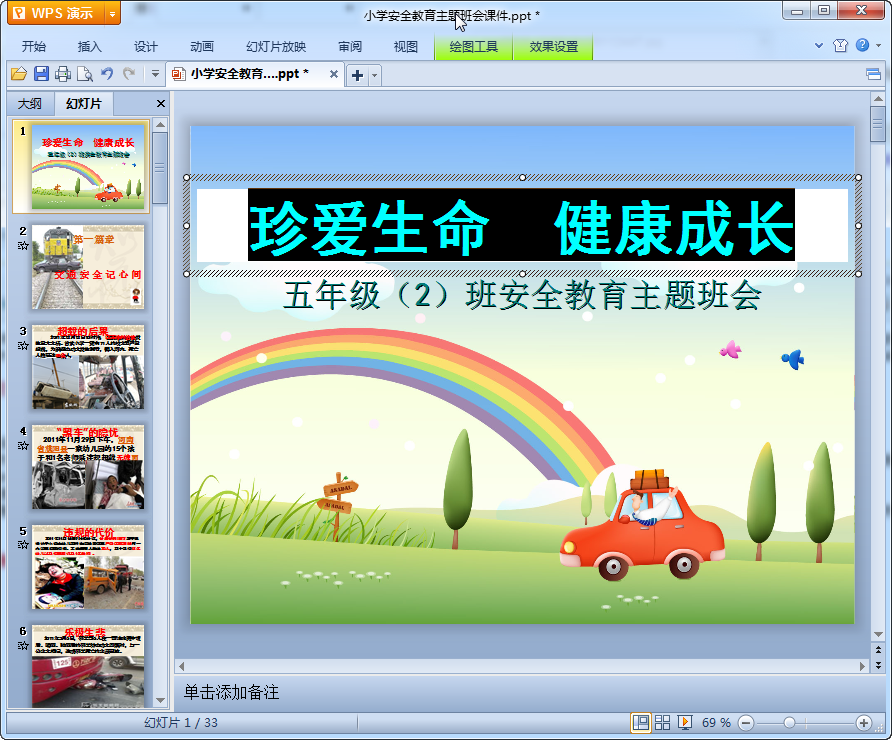Open the 插入 ribbon tab

point(89,47)
